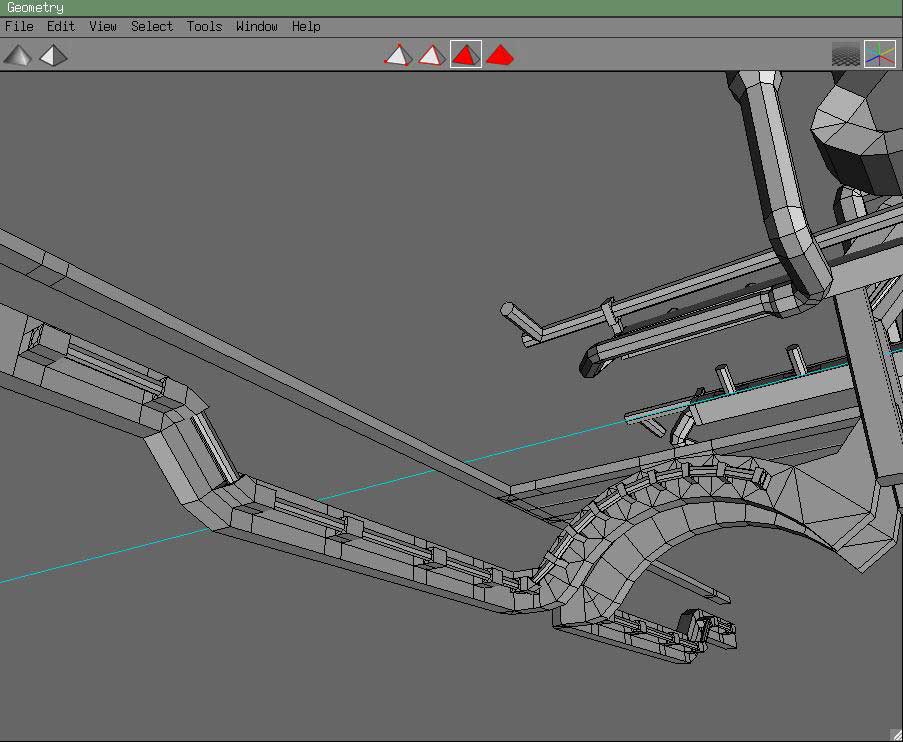Select edge mode pyramid with red outline
The width and height of the screenshot is (903, 742).
coord(431,55)
